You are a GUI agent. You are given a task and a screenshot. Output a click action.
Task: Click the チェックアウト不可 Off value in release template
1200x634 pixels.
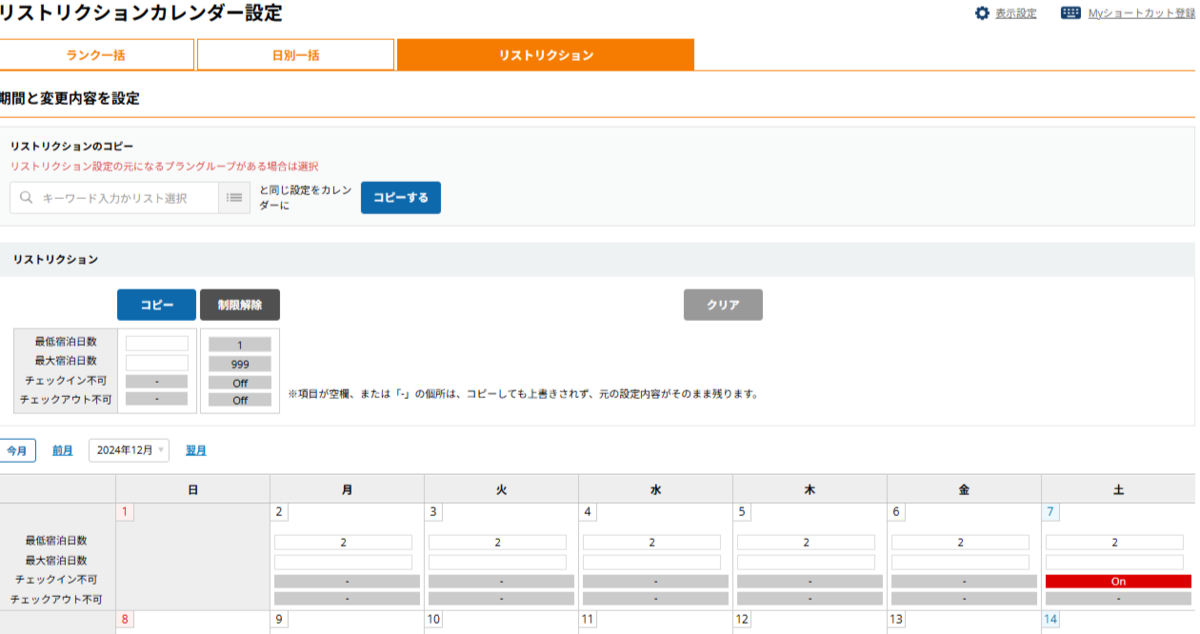tap(240, 400)
